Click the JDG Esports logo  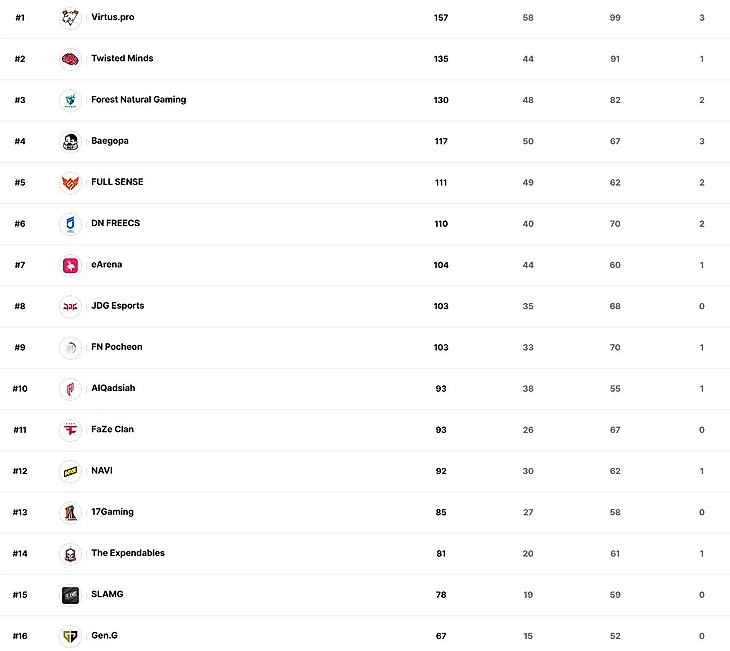pos(70,306)
